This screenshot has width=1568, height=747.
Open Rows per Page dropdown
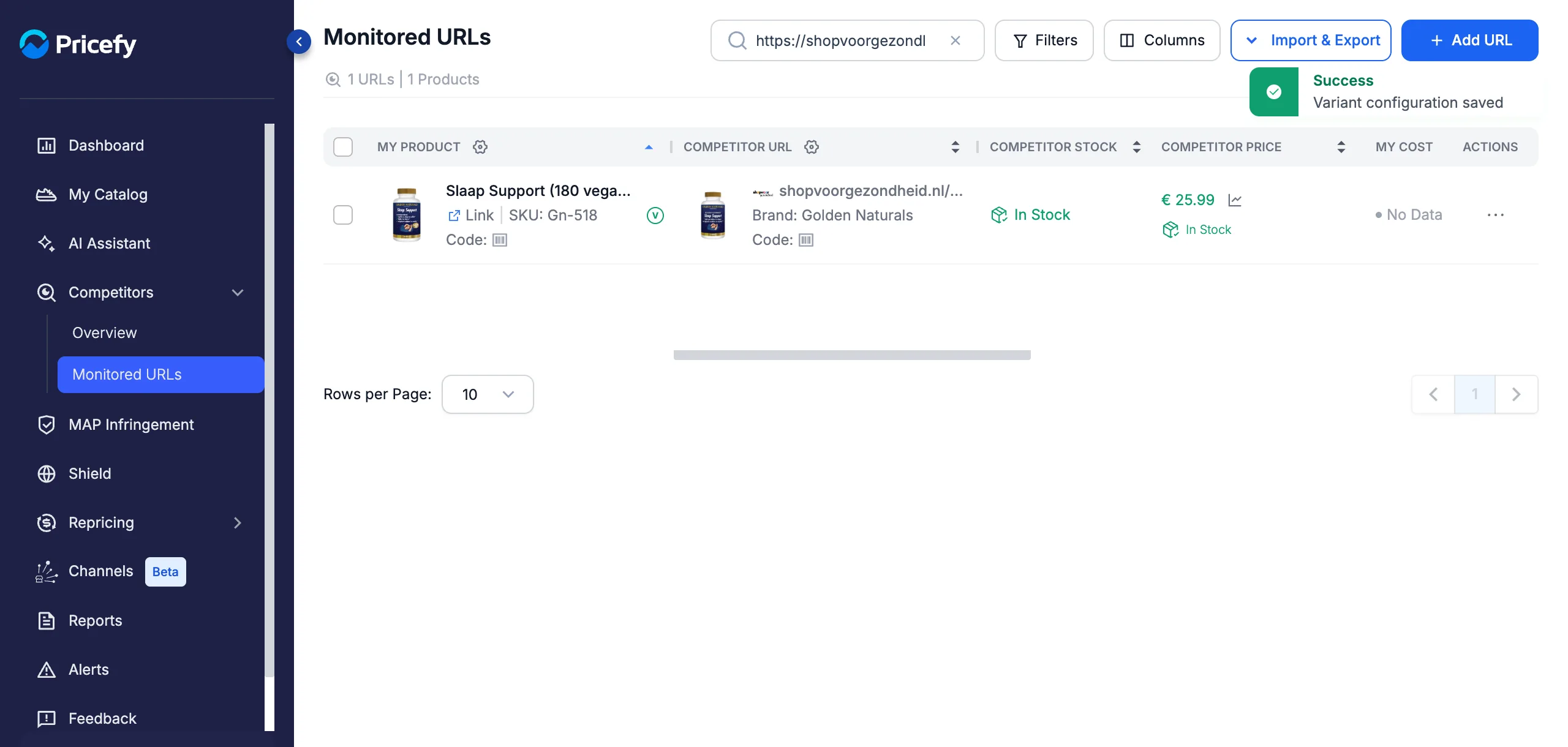[x=488, y=394]
